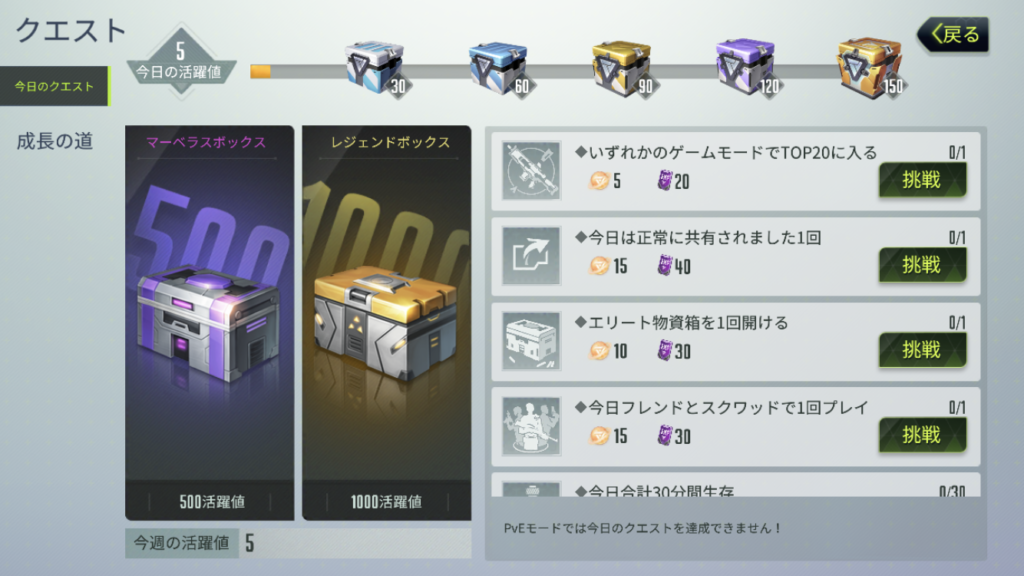The width and height of the screenshot is (1024, 576).
Task: Start 挑戦 for the friend squad quest
Action: coord(922,435)
